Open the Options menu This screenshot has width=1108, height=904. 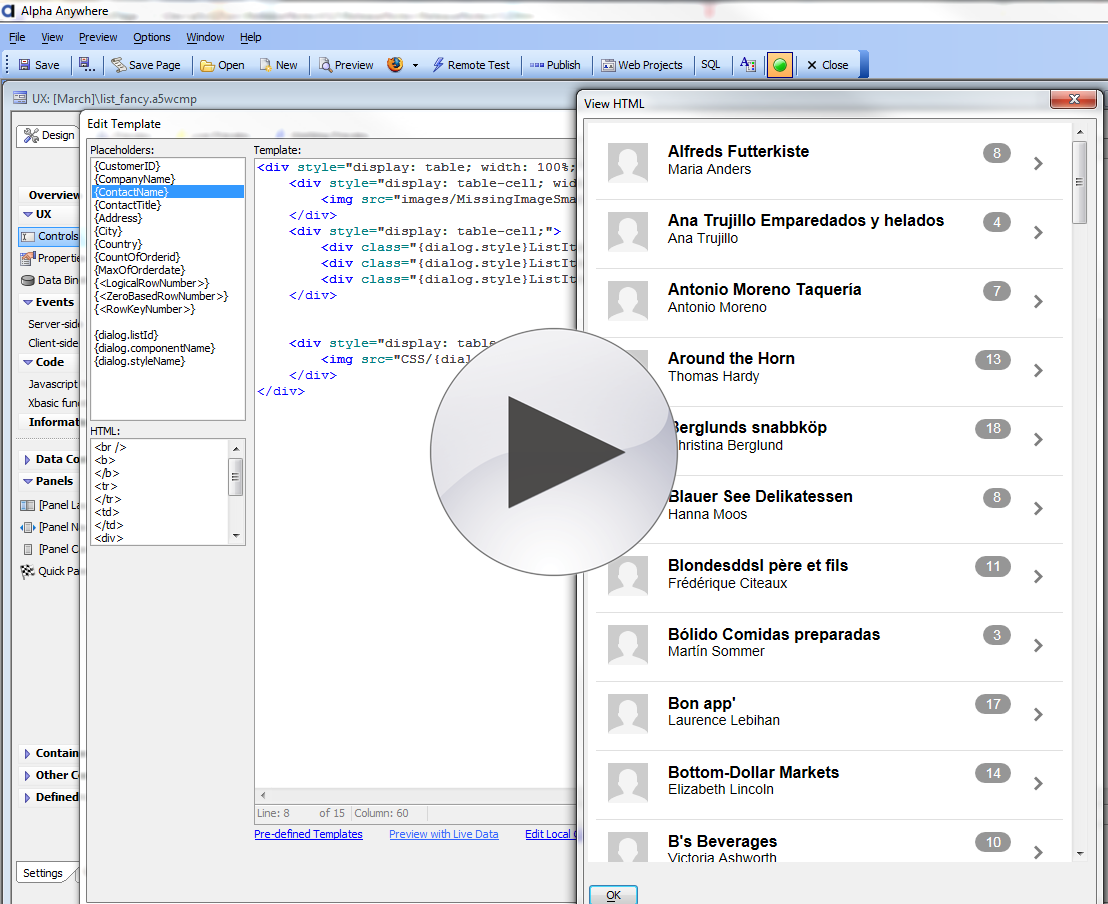[152, 37]
